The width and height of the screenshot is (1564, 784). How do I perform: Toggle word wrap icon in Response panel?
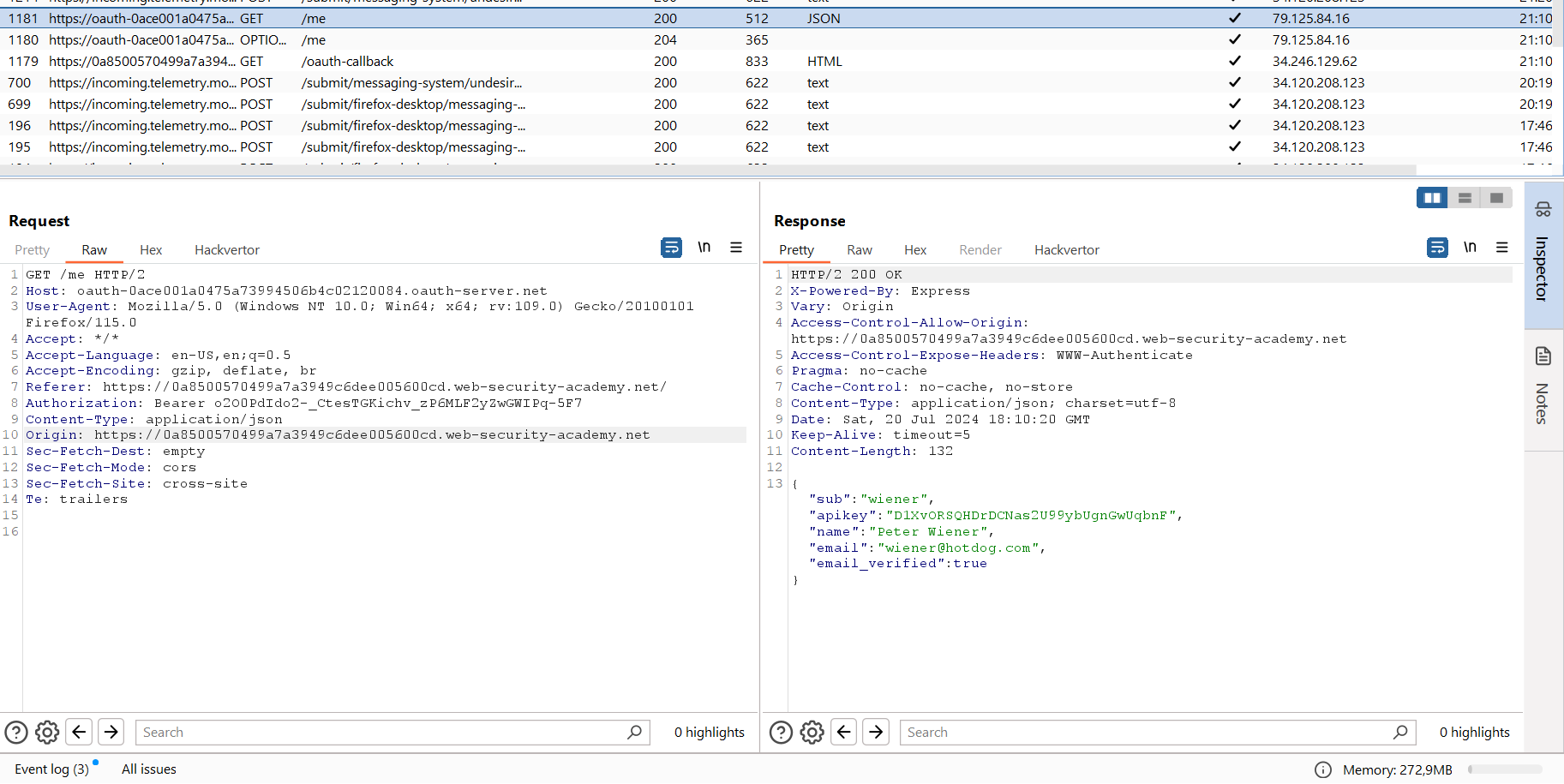pyautogui.click(x=1437, y=248)
